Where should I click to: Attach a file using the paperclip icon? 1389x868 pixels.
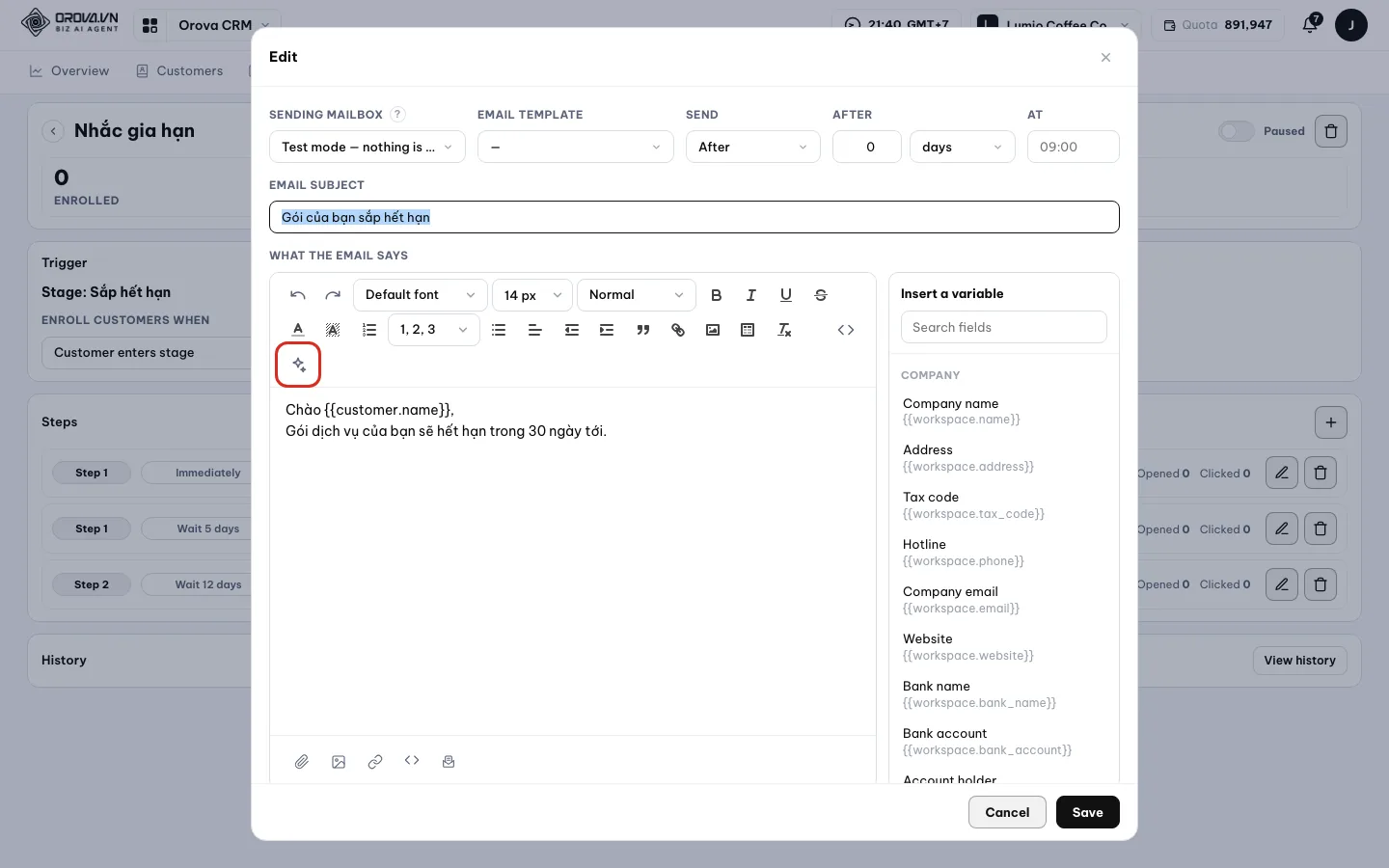(302, 762)
